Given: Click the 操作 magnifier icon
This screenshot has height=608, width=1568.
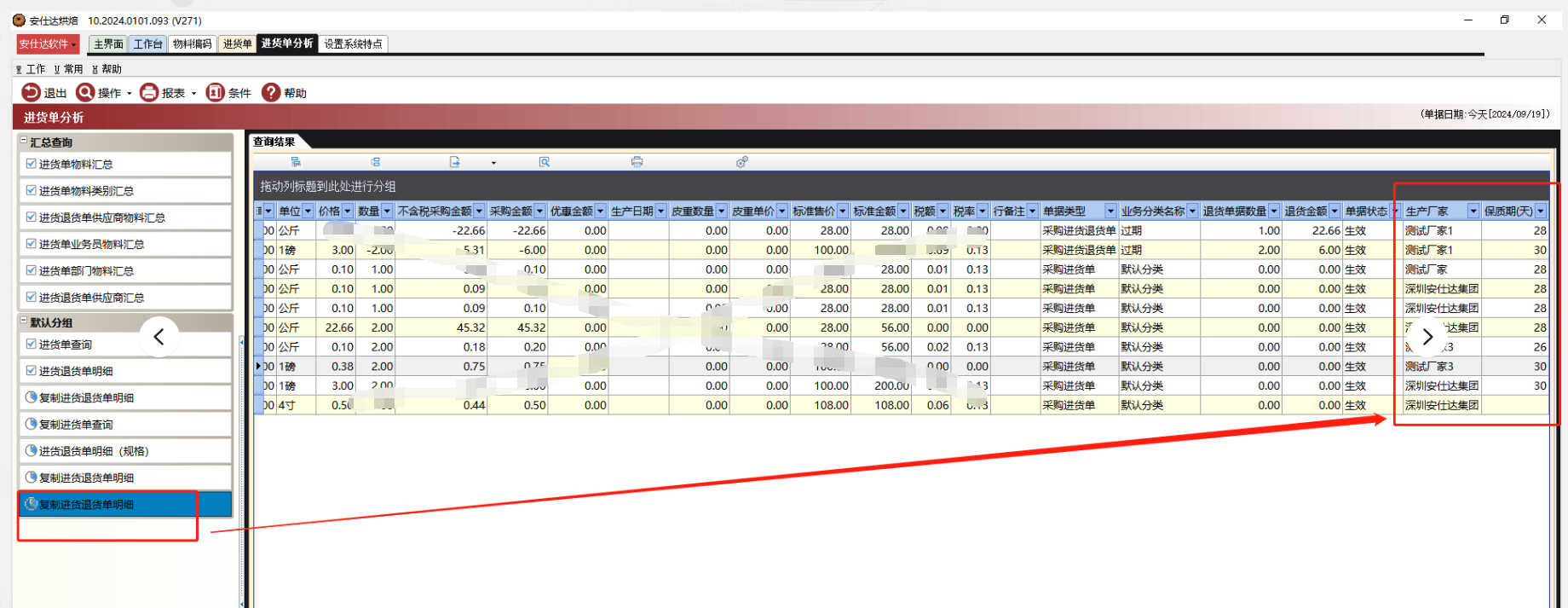Looking at the screenshot, I should [x=85, y=92].
